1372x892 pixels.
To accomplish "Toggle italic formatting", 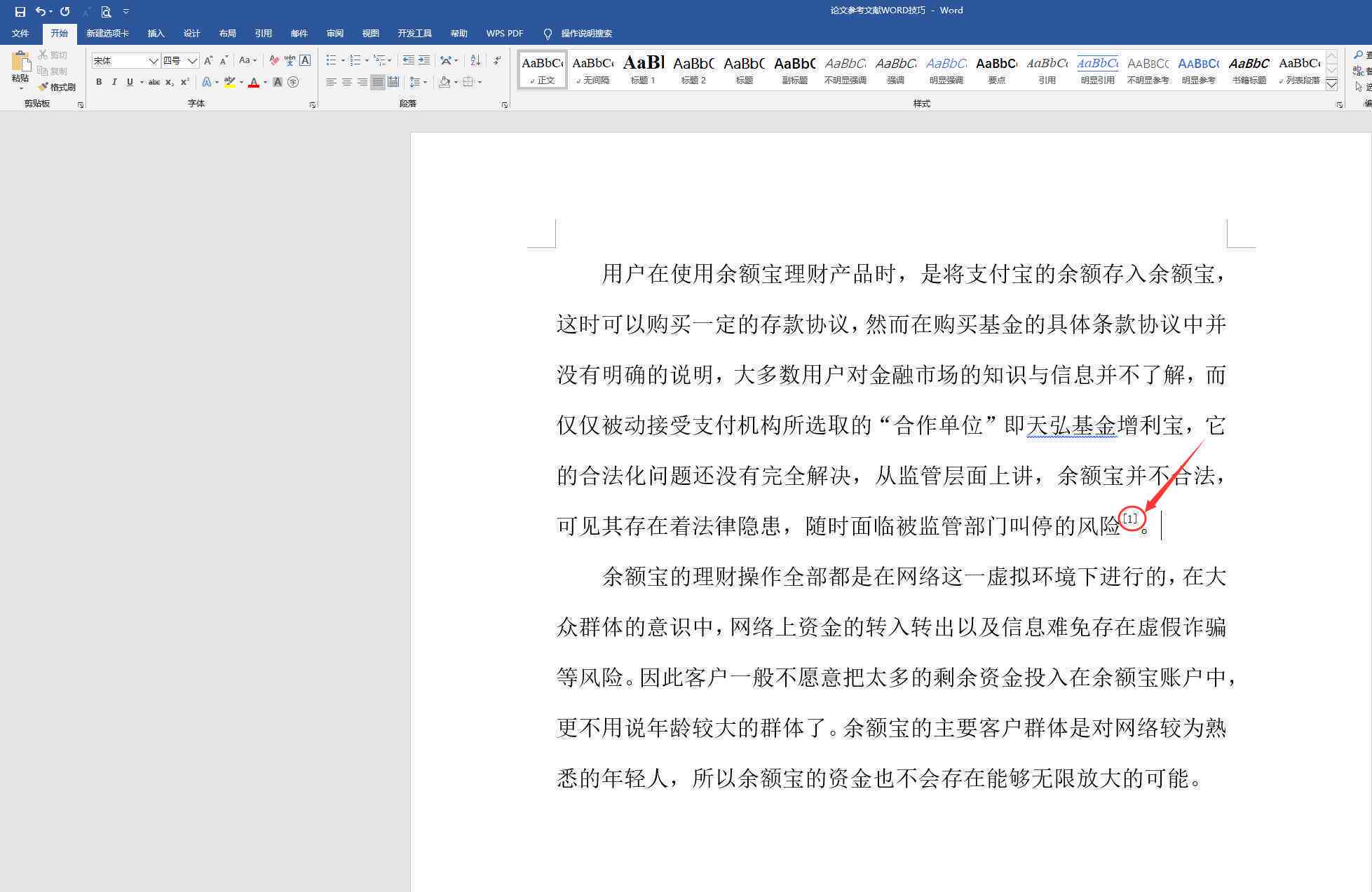I will pyautogui.click(x=114, y=82).
